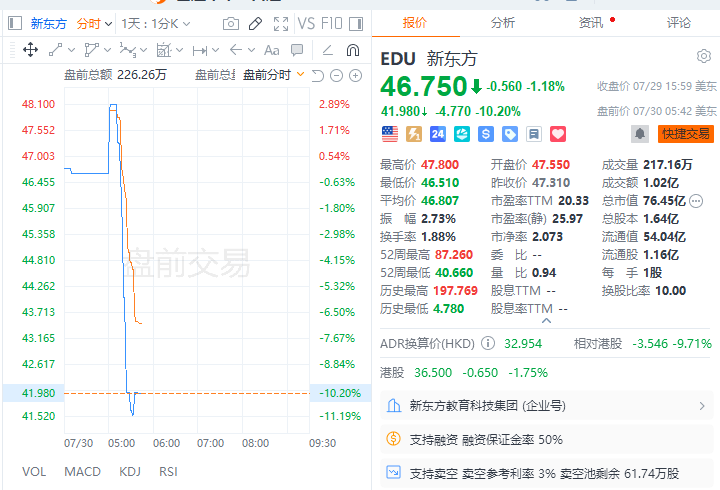Switch chart to fullscreen mode
This screenshot has height=490, width=720.
[x=281, y=23]
